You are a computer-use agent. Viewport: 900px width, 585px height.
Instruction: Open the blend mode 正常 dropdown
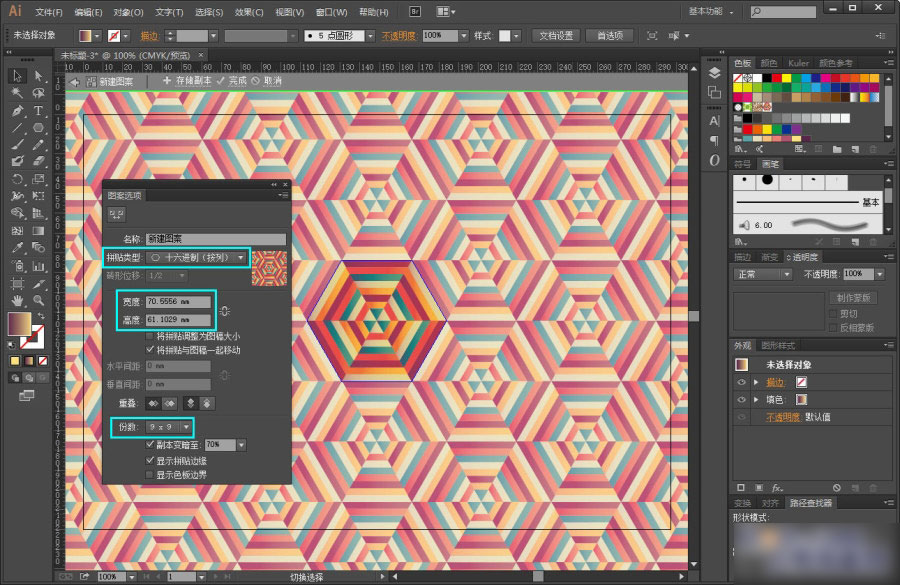click(x=758, y=274)
